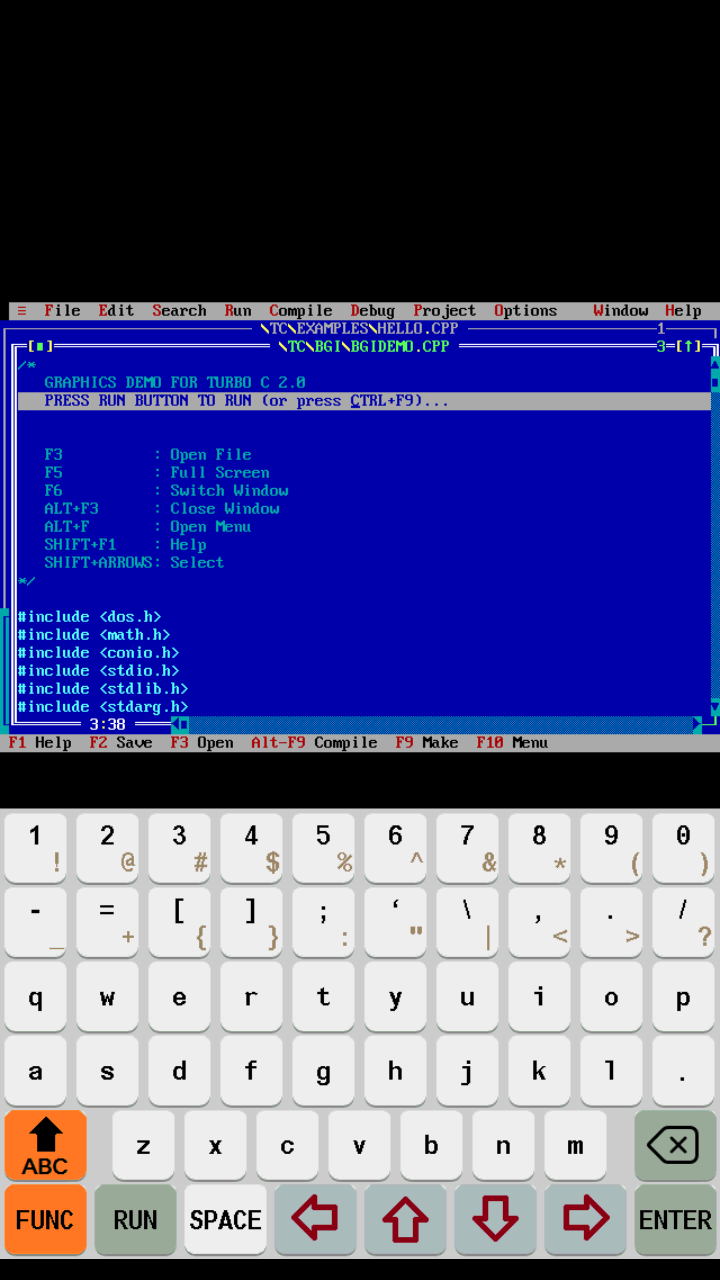Open the Help menu in the menu bar
The height and width of the screenshot is (1280, 720).
click(x=683, y=311)
